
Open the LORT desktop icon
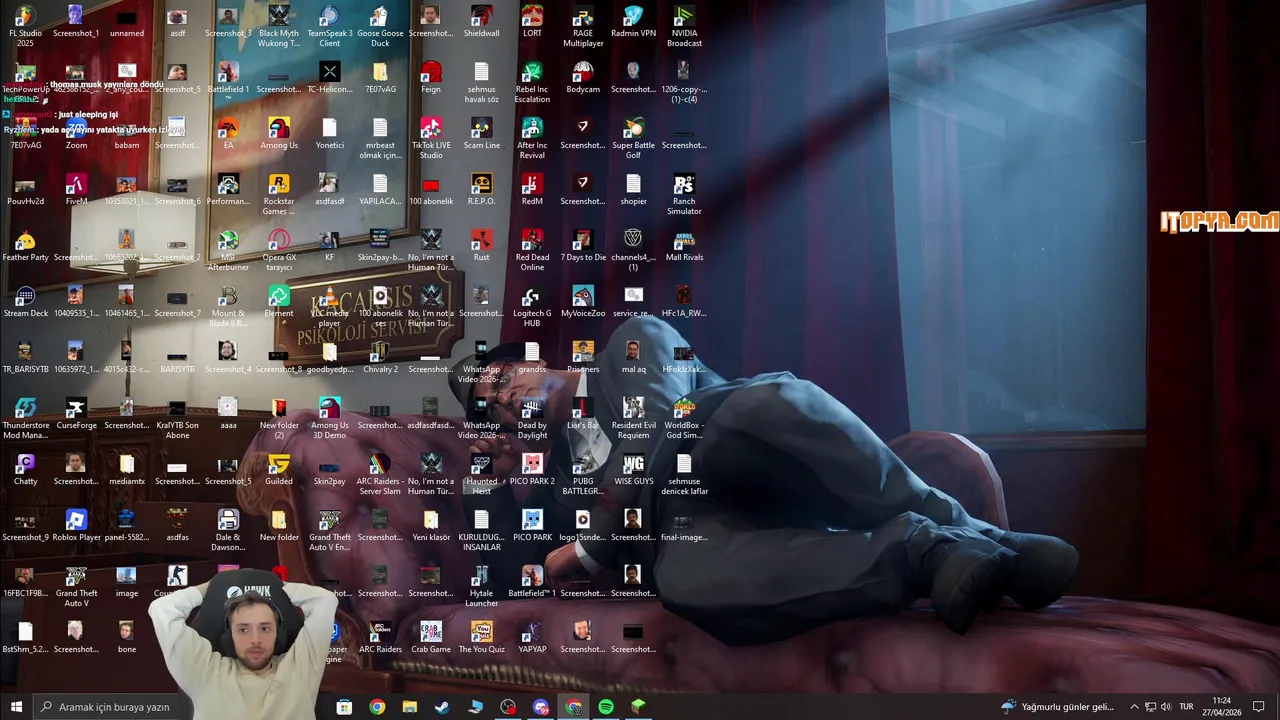[x=532, y=22]
